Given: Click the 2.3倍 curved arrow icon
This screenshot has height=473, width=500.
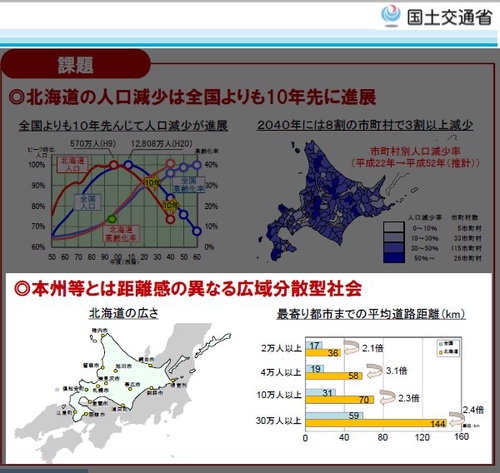Looking at the screenshot, I should point(387,397).
